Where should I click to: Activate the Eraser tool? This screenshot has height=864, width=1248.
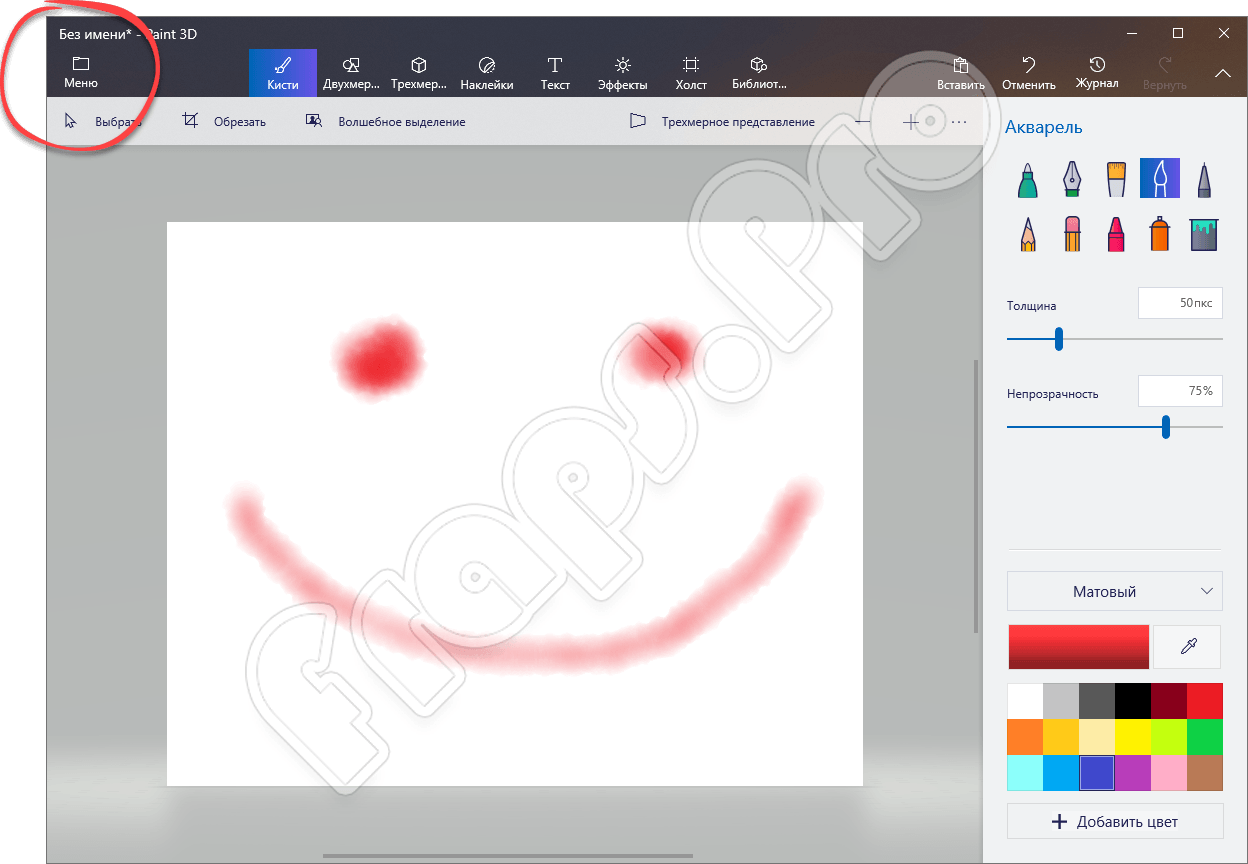pyautogui.click(x=1071, y=235)
